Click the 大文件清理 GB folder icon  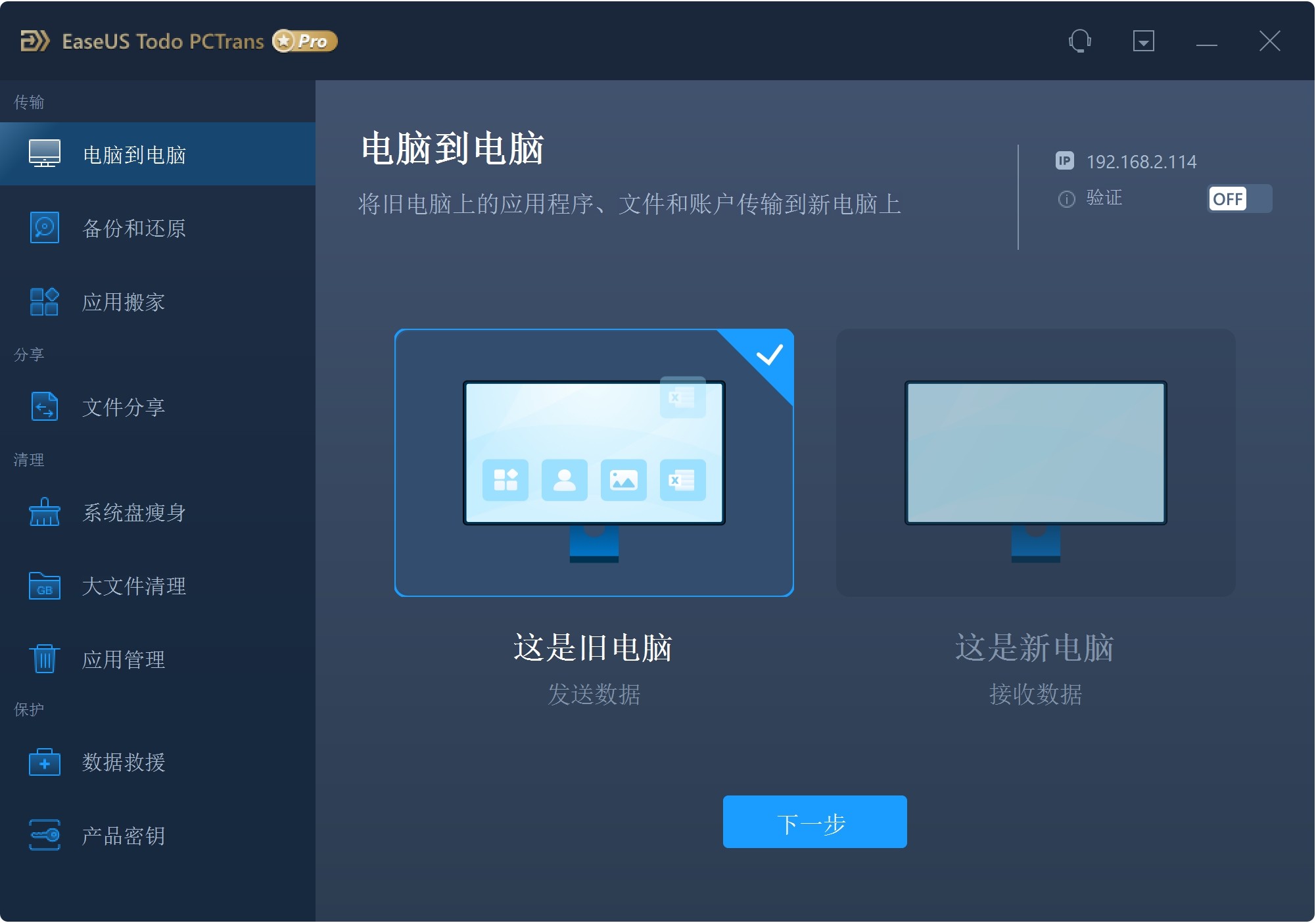(45, 585)
